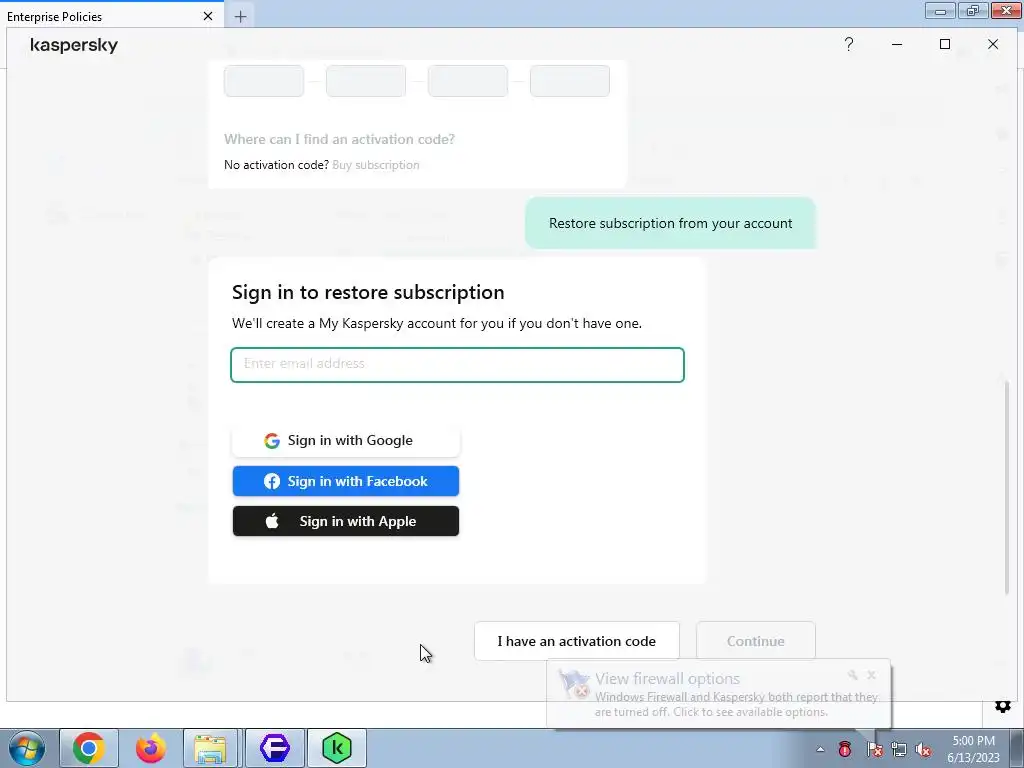Open Kaspersky help question mark icon
Image resolution: width=1024 pixels, height=768 pixels.
(x=848, y=44)
